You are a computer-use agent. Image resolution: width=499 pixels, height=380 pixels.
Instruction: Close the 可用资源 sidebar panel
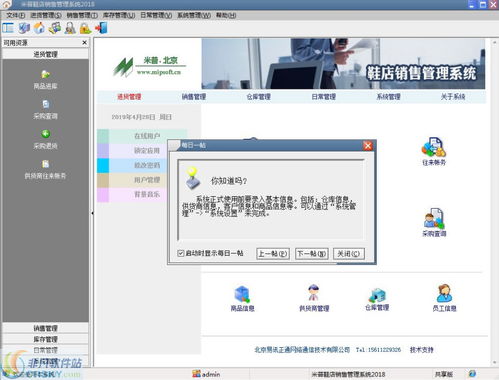(x=84, y=43)
